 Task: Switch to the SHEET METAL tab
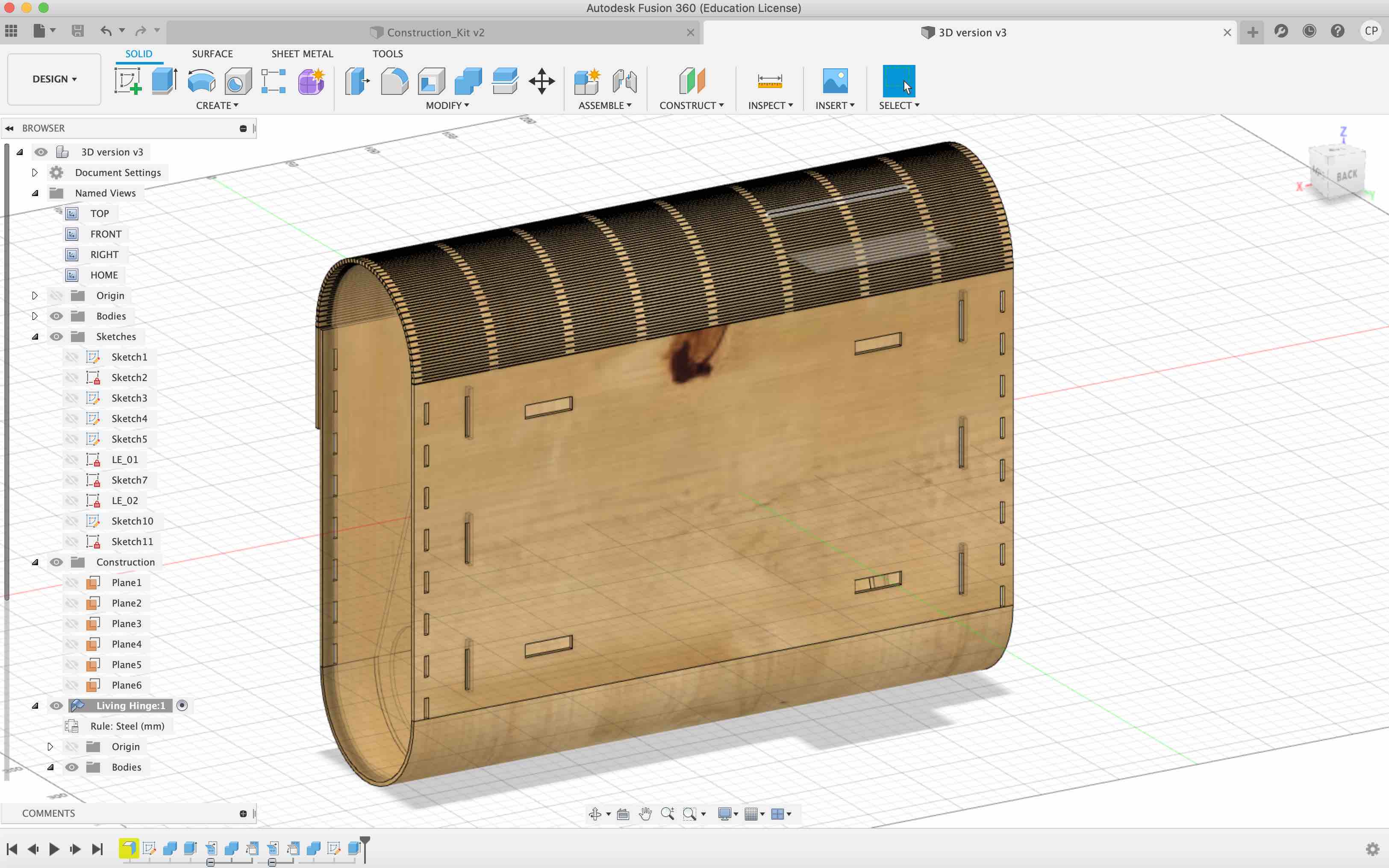pos(302,54)
